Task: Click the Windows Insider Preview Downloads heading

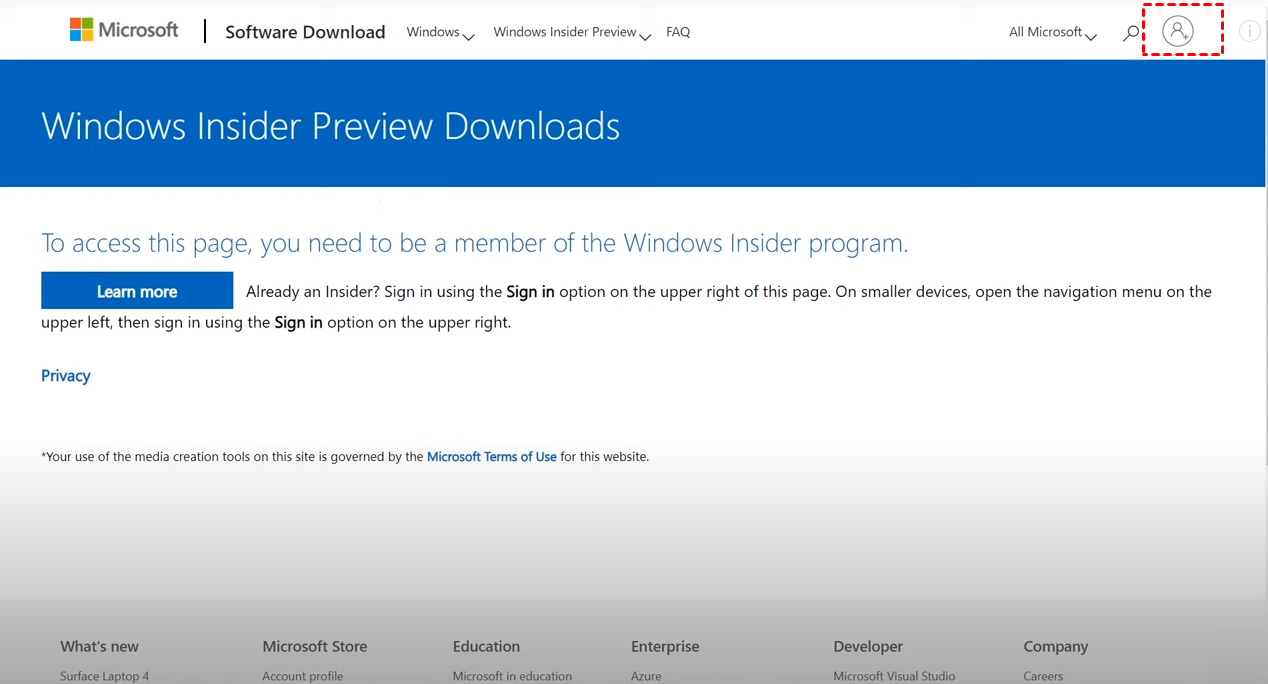Action: pyautogui.click(x=331, y=126)
